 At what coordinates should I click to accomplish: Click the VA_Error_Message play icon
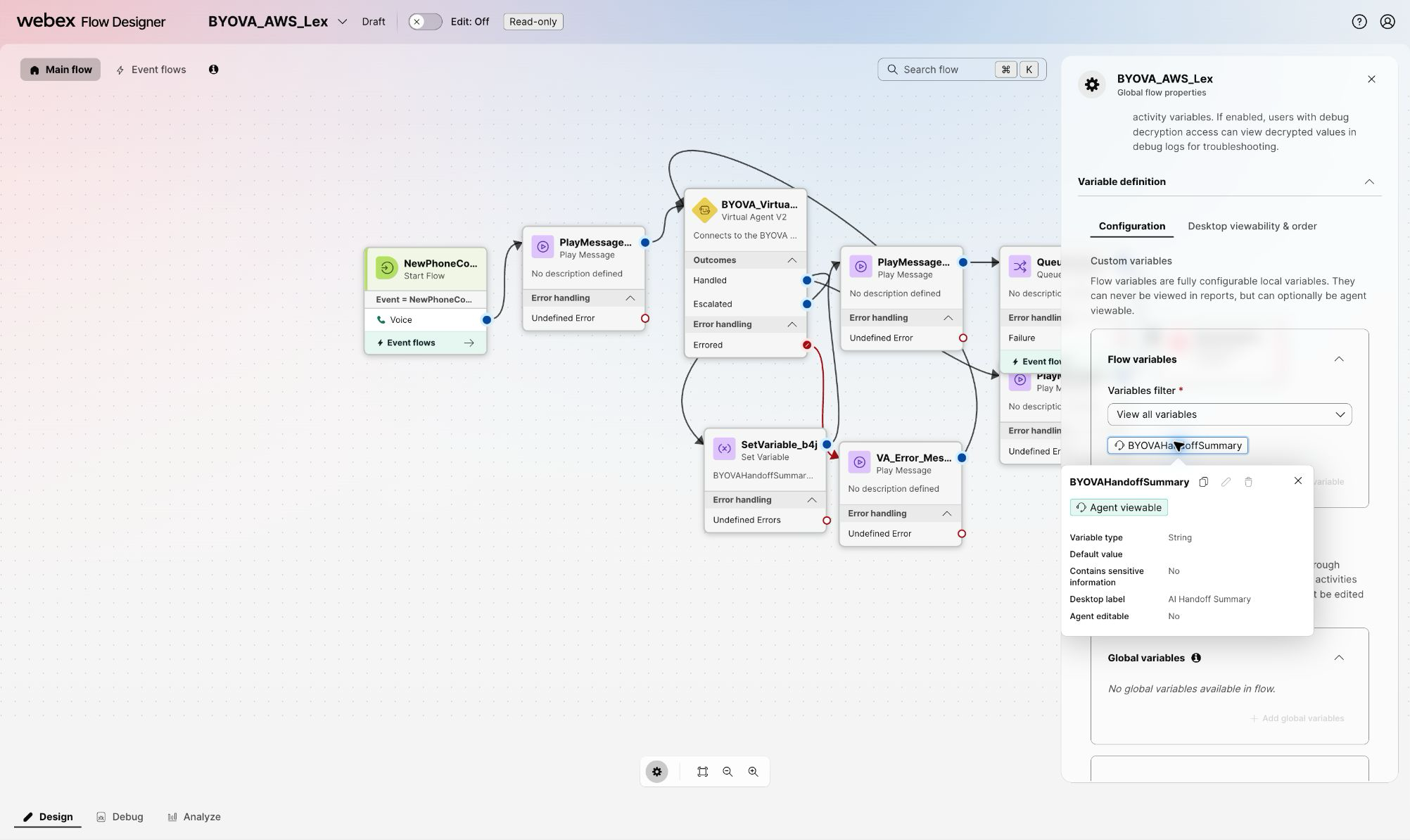859,462
